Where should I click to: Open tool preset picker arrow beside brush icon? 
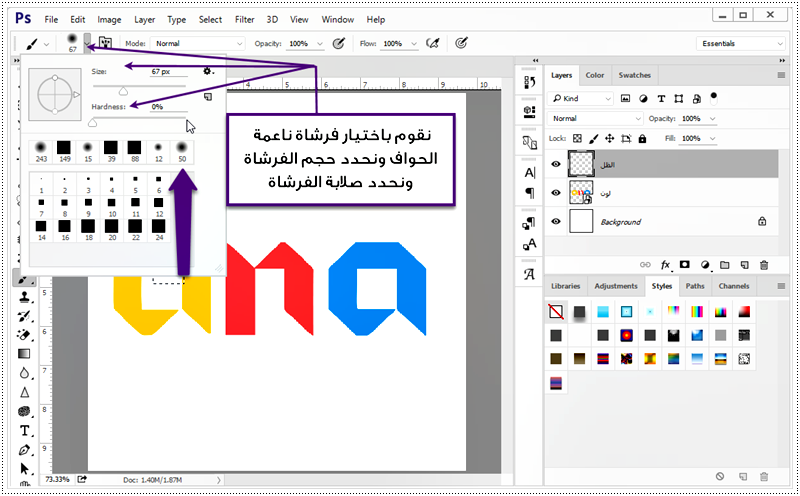point(46,44)
